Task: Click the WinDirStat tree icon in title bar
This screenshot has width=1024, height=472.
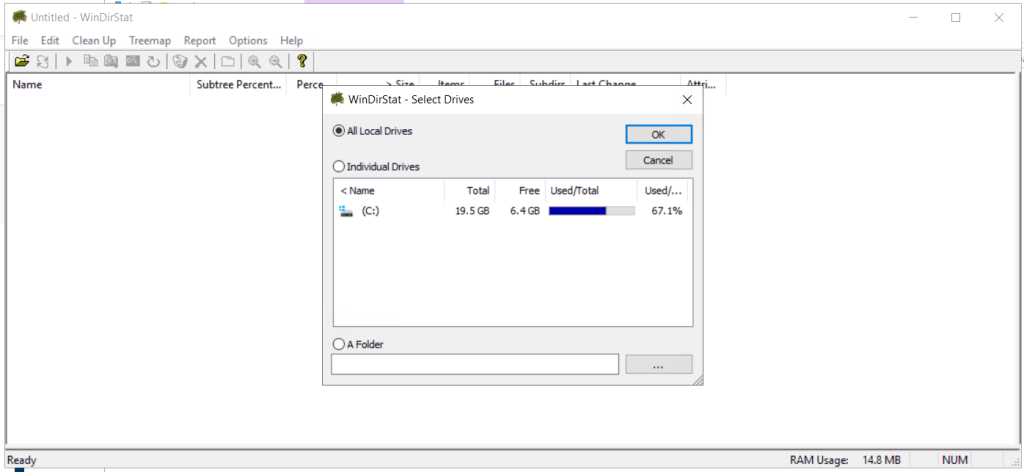Action: point(20,17)
